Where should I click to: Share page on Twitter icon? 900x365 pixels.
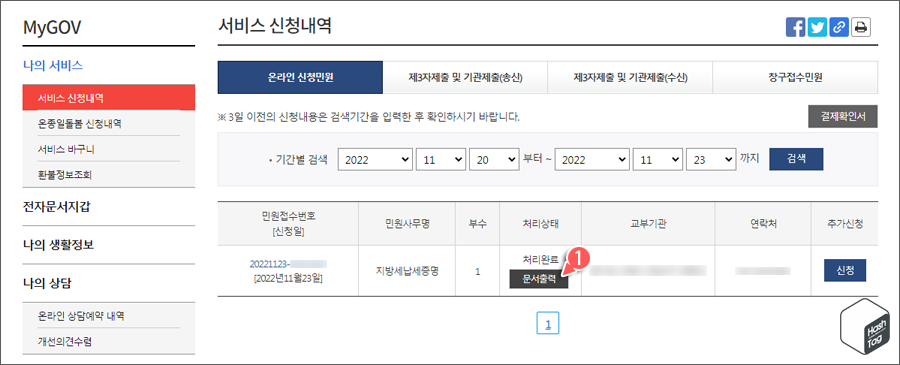pyautogui.click(x=817, y=27)
